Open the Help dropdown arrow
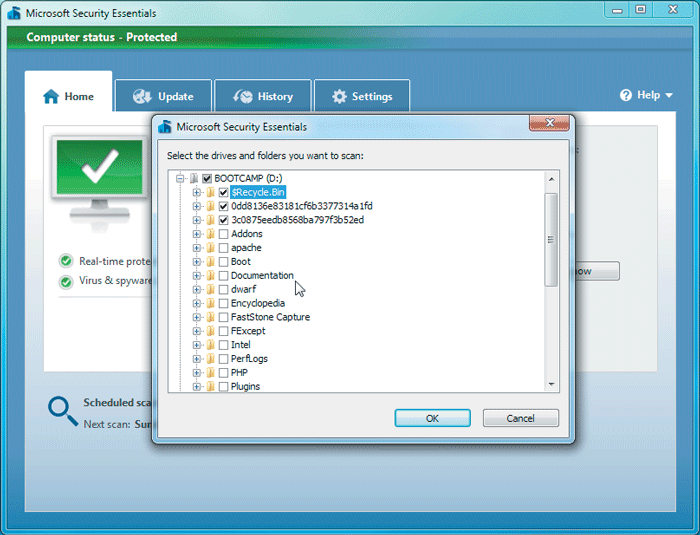Screen dimensions: 700x535 (x=669, y=95)
